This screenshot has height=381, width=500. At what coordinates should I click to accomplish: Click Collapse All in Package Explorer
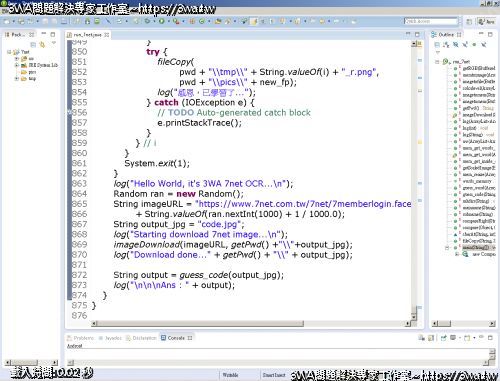point(33,45)
